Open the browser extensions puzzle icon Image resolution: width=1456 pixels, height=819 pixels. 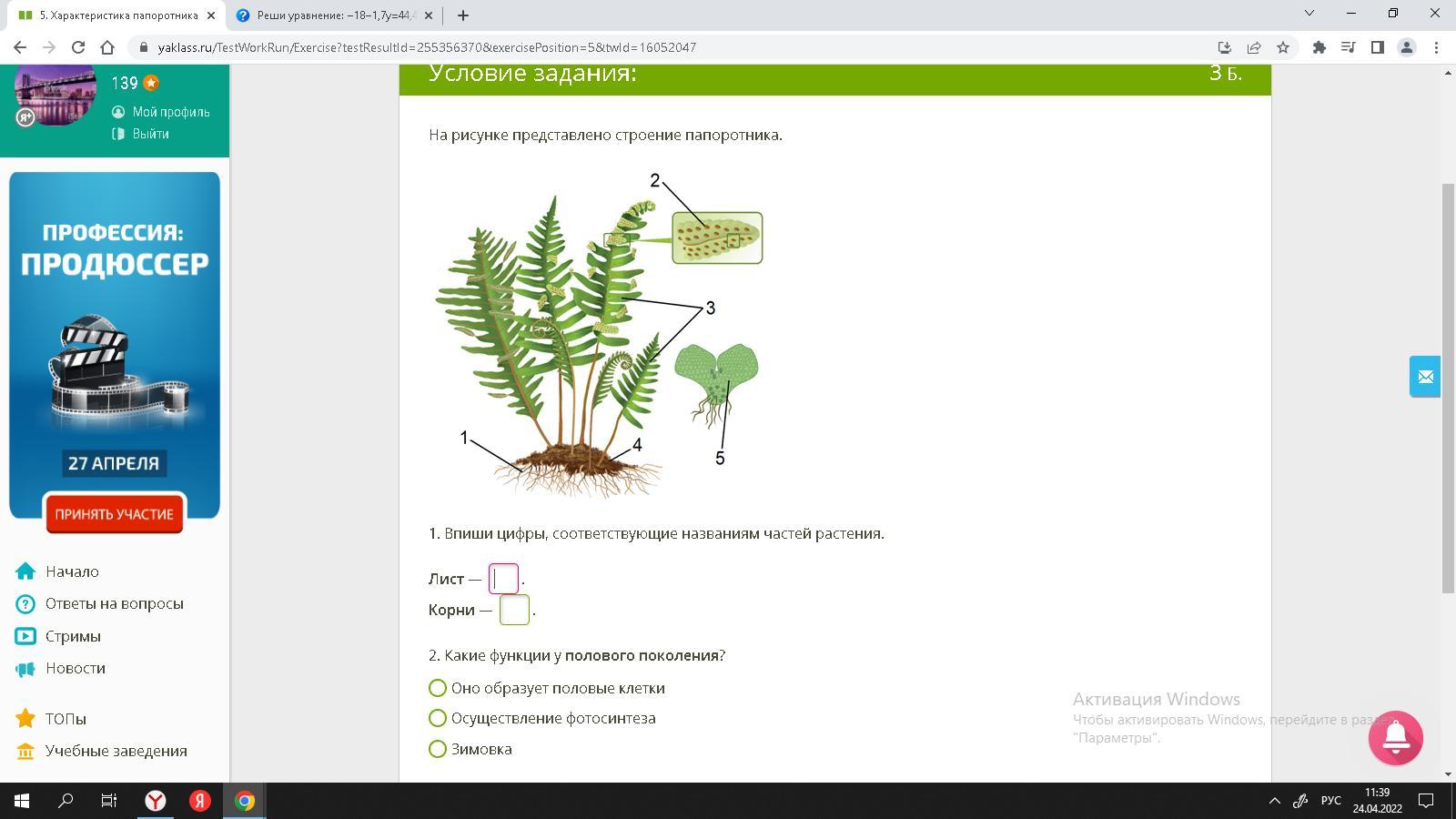point(1319,47)
